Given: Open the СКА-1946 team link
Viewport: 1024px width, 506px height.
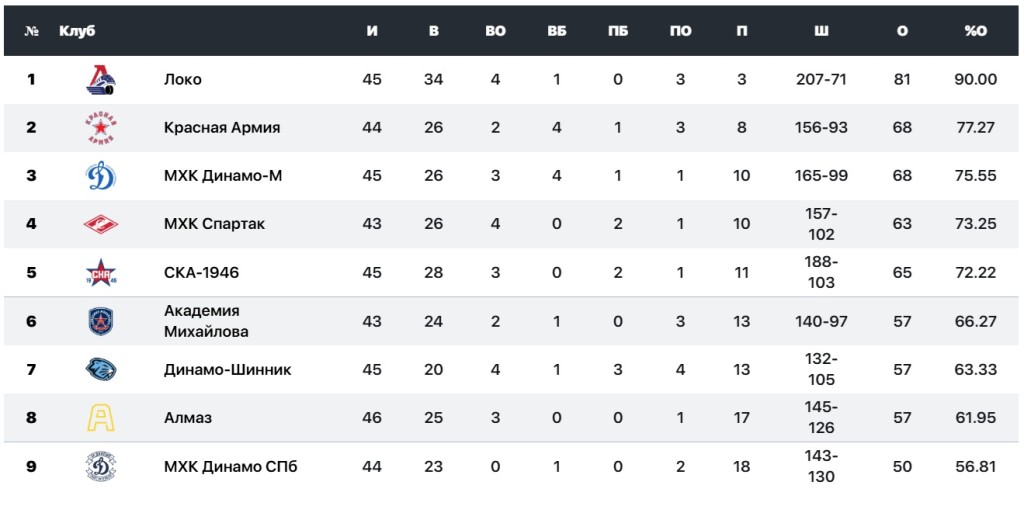Looking at the screenshot, I should [202, 272].
